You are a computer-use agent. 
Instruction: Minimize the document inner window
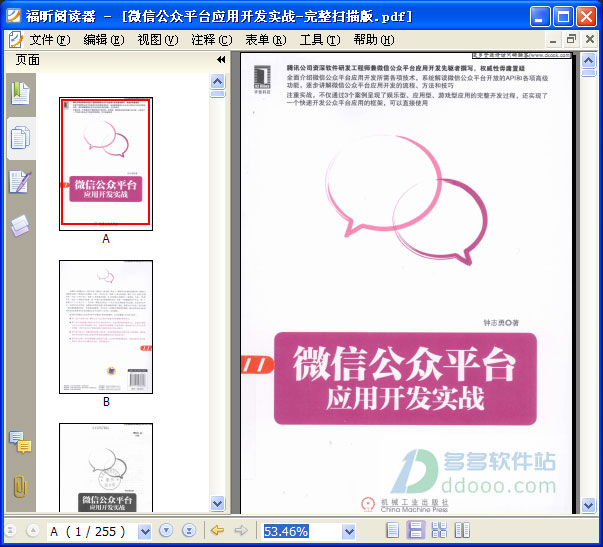pyautogui.click(x=553, y=40)
